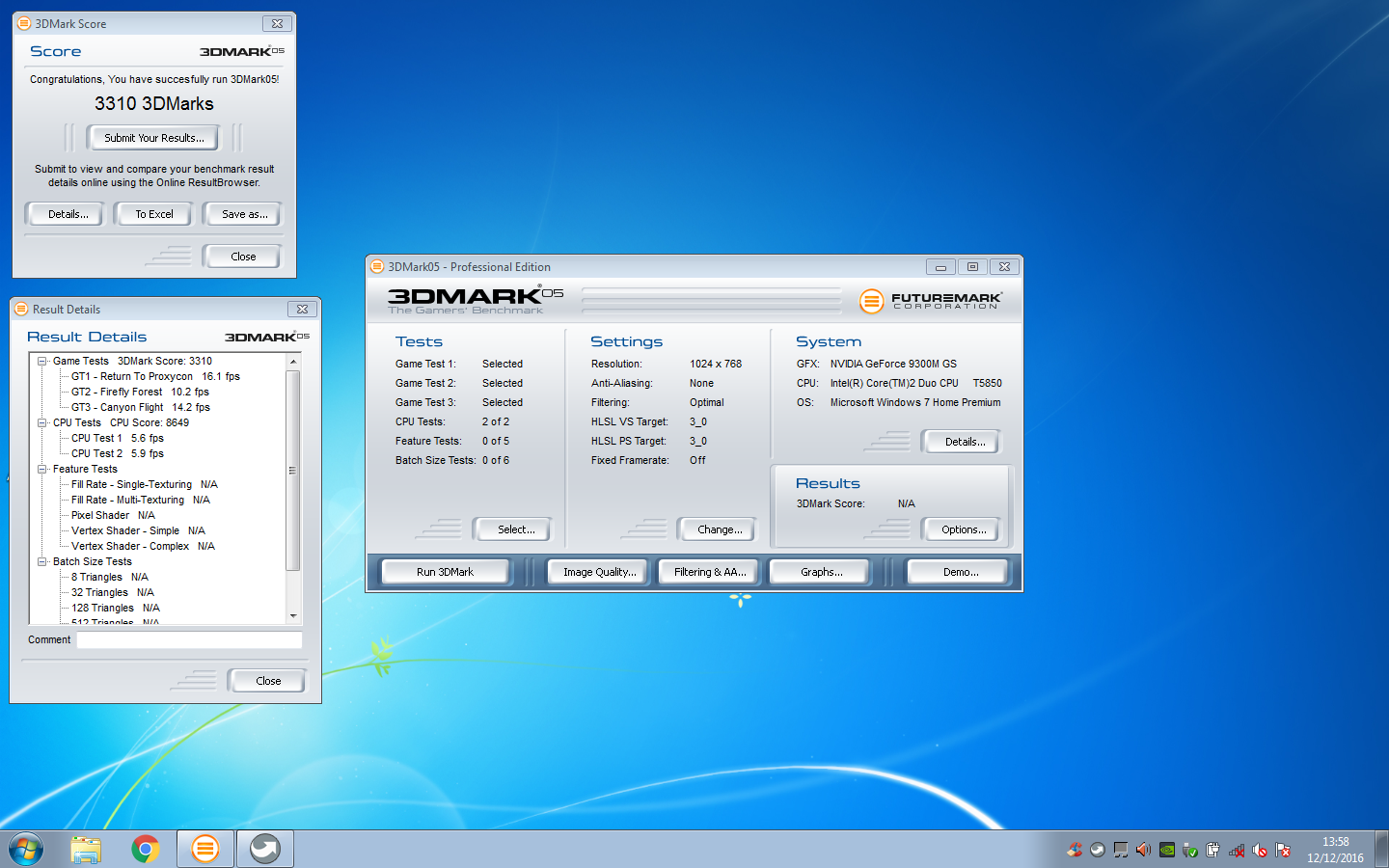Screen dimensions: 1389x868
Task: Open the network connection tray icon
Action: tap(1237, 850)
